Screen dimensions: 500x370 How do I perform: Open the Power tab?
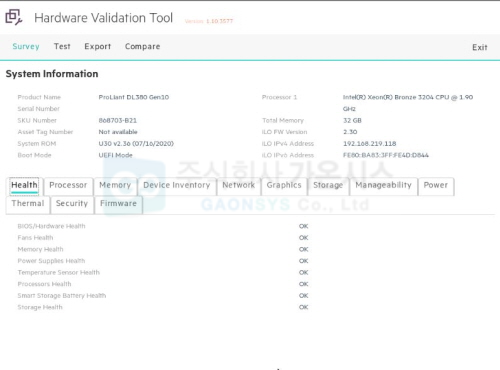click(x=436, y=186)
